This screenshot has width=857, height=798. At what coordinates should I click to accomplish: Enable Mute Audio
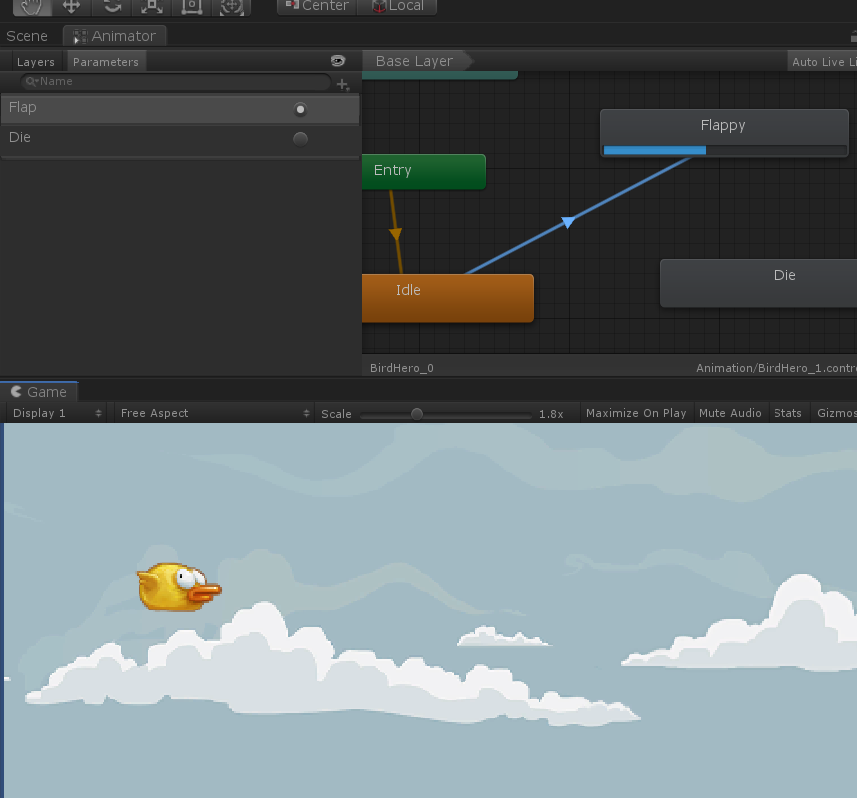pyautogui.click(x=731, y=413)
